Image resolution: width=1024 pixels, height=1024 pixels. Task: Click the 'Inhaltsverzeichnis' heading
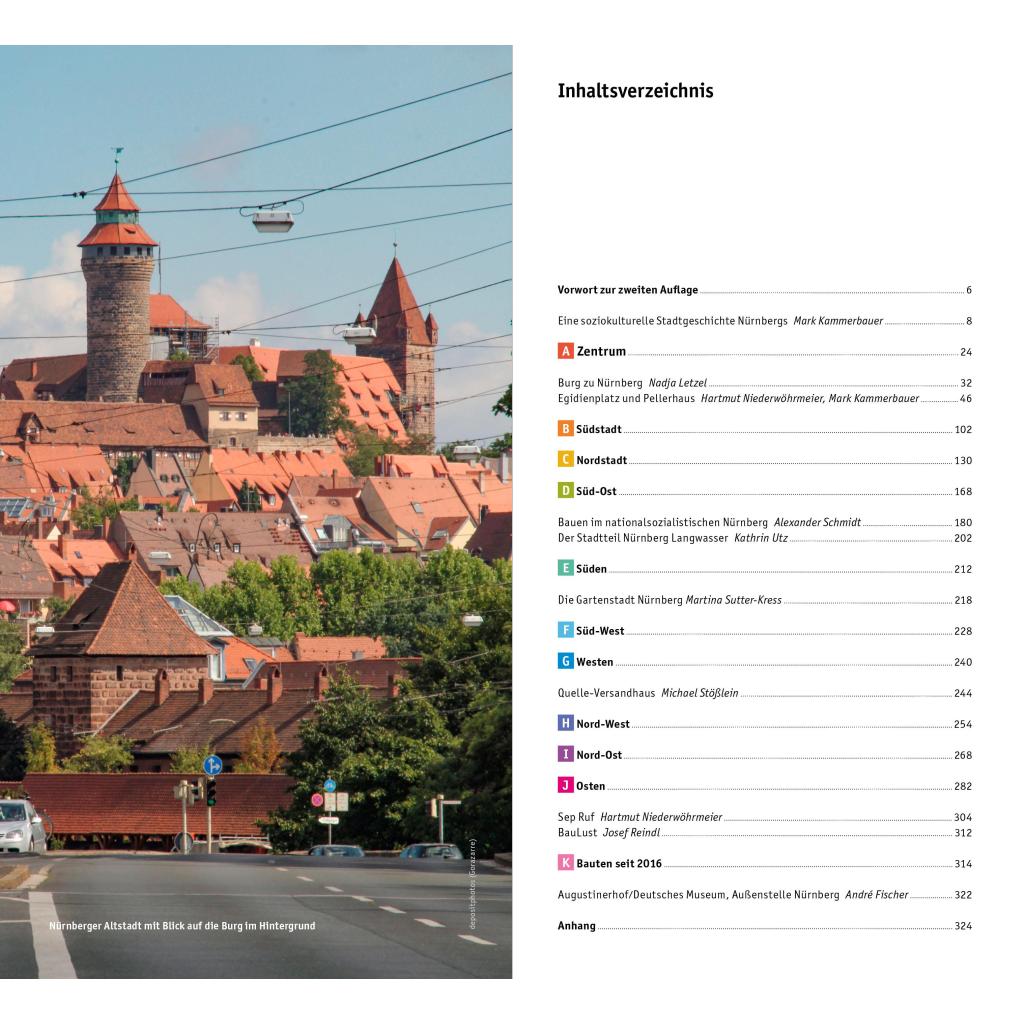point(635,91)
